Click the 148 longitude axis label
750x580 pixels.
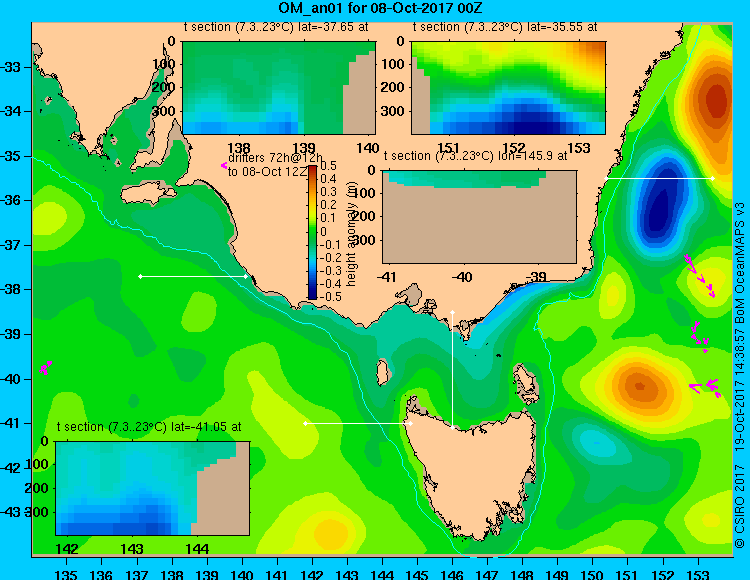tap(522, 574)
